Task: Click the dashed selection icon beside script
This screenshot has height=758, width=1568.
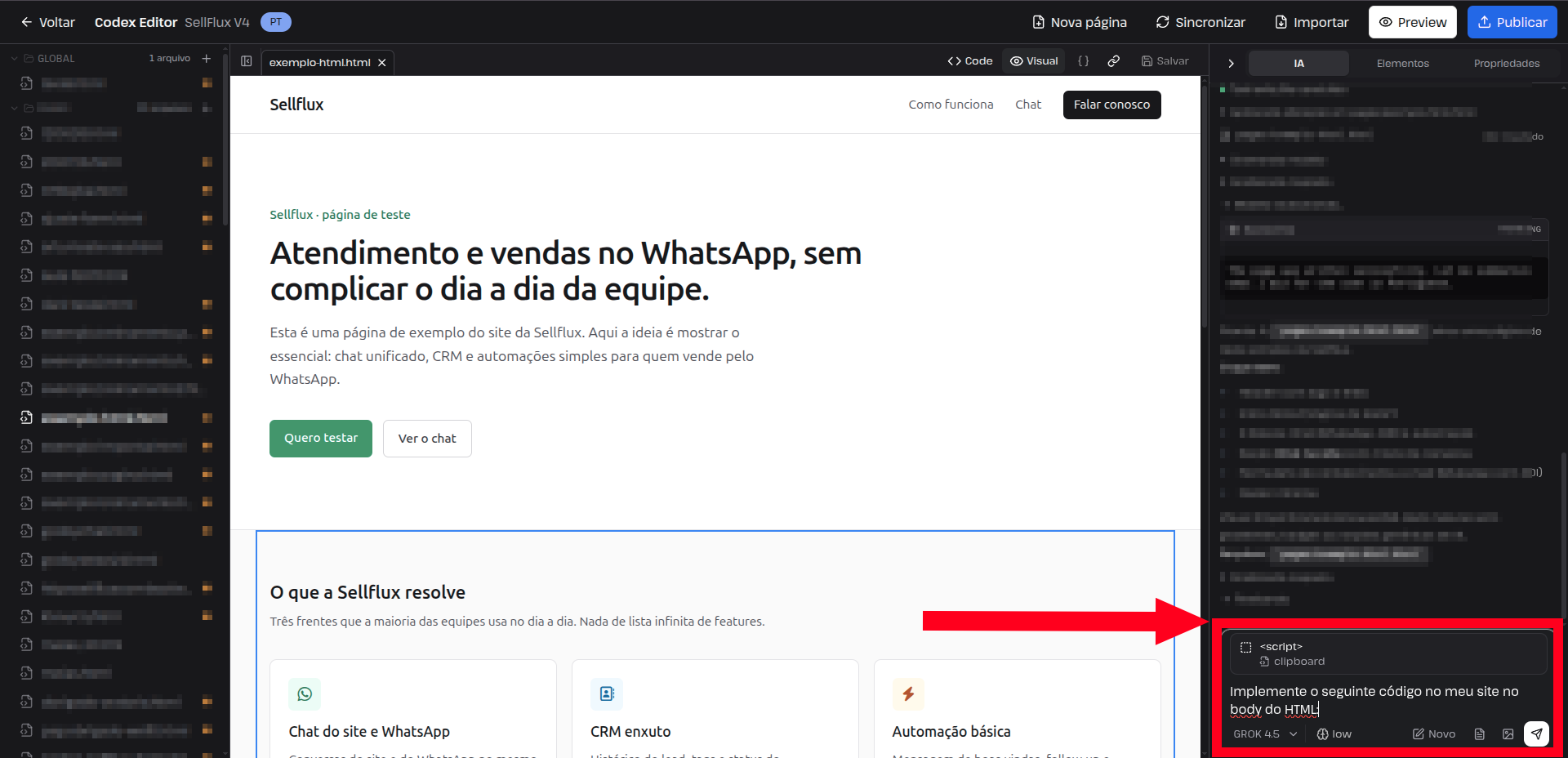Action: [1245, 647]
